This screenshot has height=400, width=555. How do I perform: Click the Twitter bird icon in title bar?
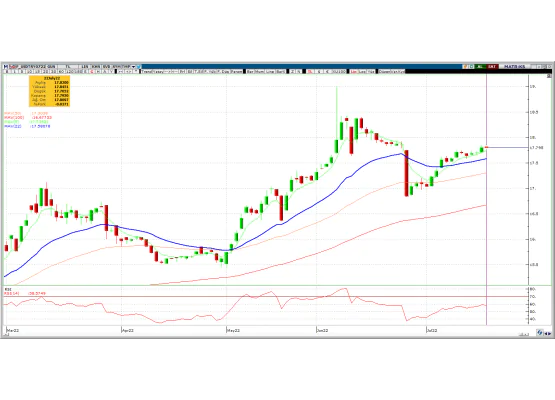139,67
